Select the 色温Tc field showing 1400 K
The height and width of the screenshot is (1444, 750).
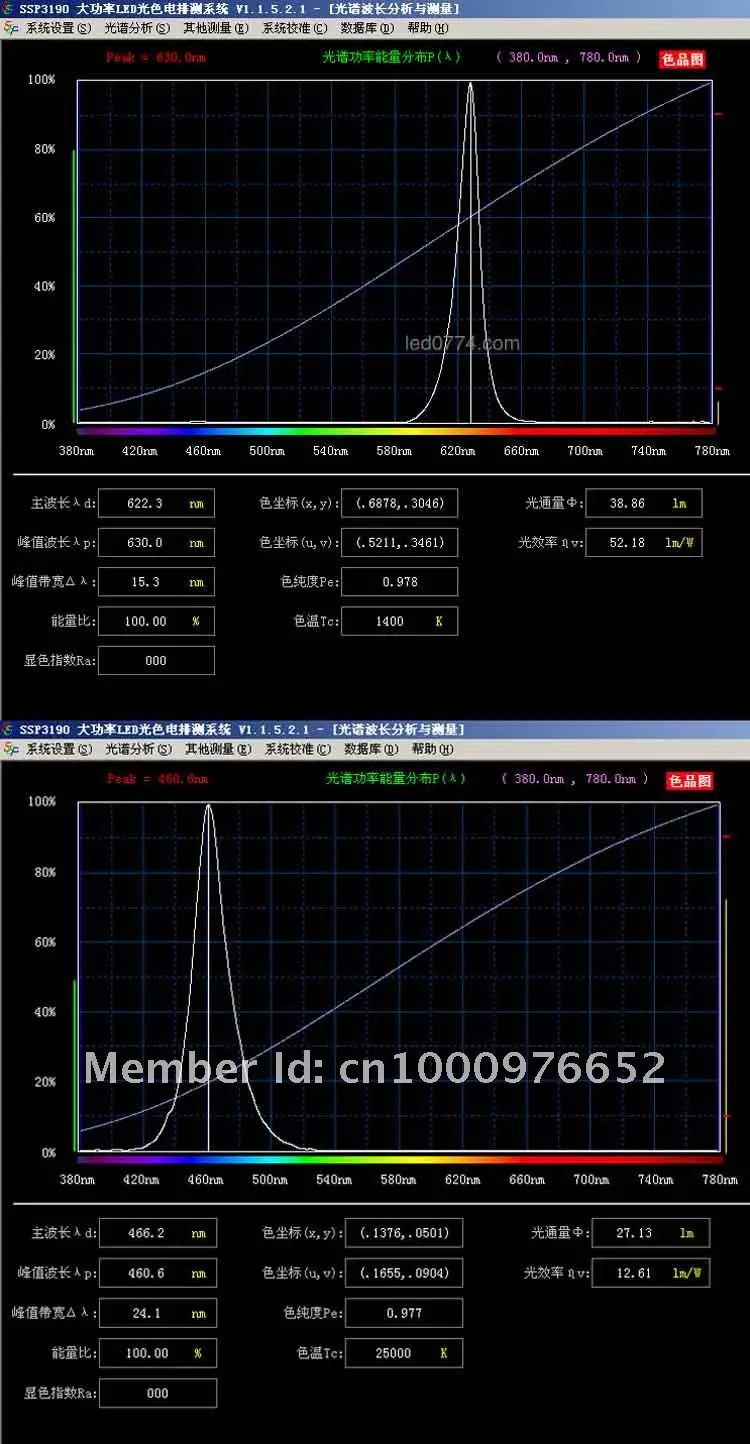click(400, 621)
